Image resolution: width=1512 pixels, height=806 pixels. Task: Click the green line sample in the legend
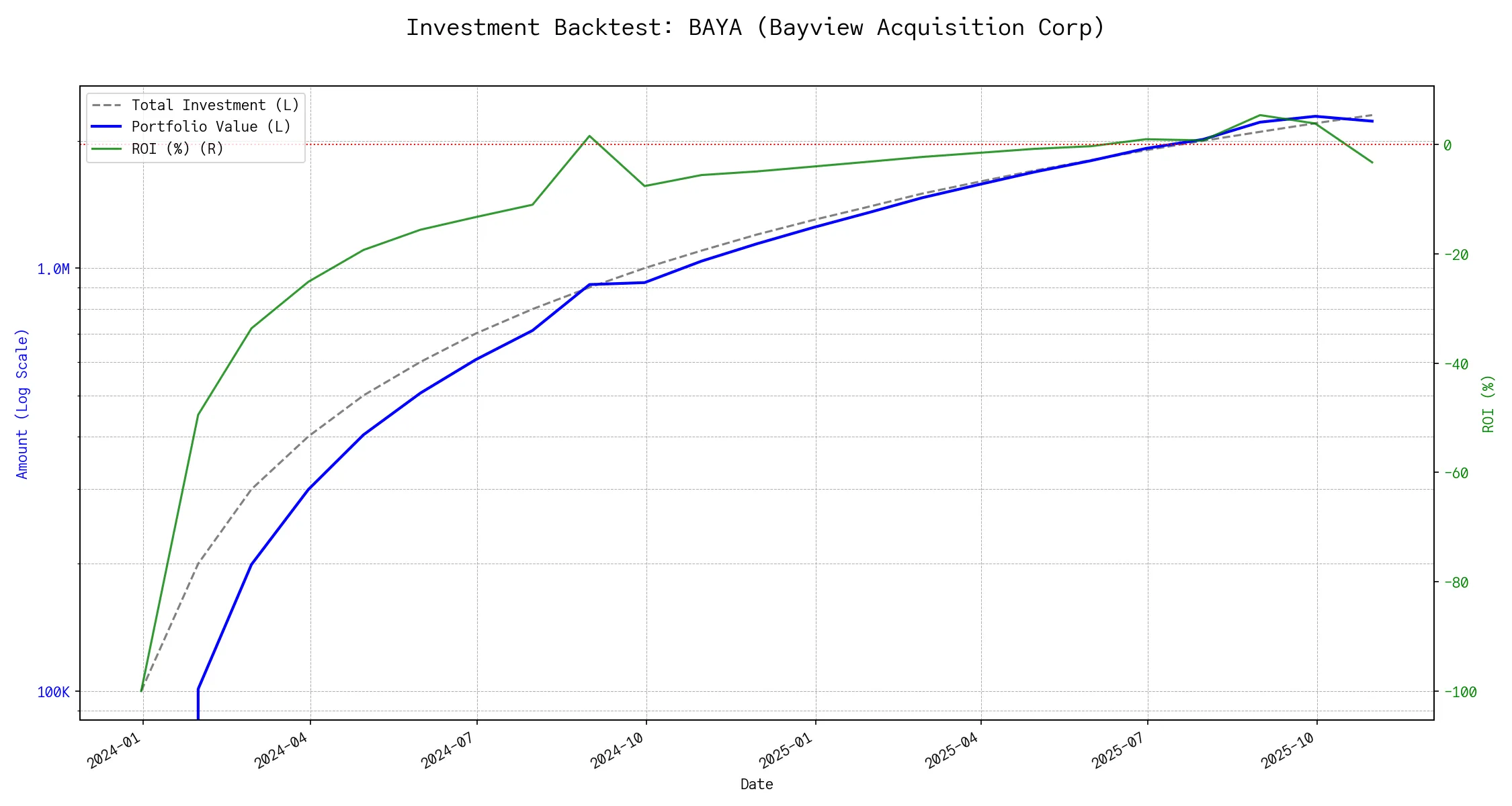click(x=107, y=148)
